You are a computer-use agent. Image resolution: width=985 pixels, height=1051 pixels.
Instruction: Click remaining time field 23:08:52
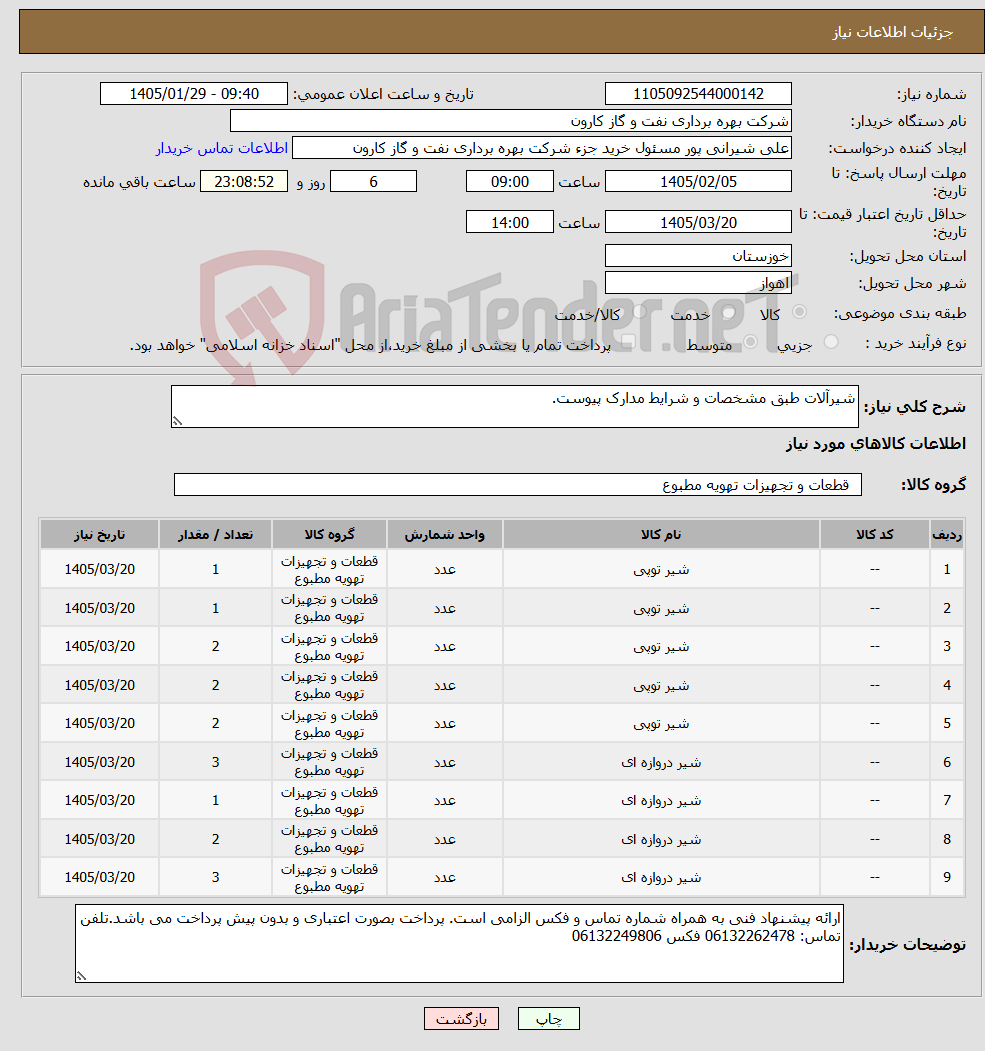coord(244,182)
